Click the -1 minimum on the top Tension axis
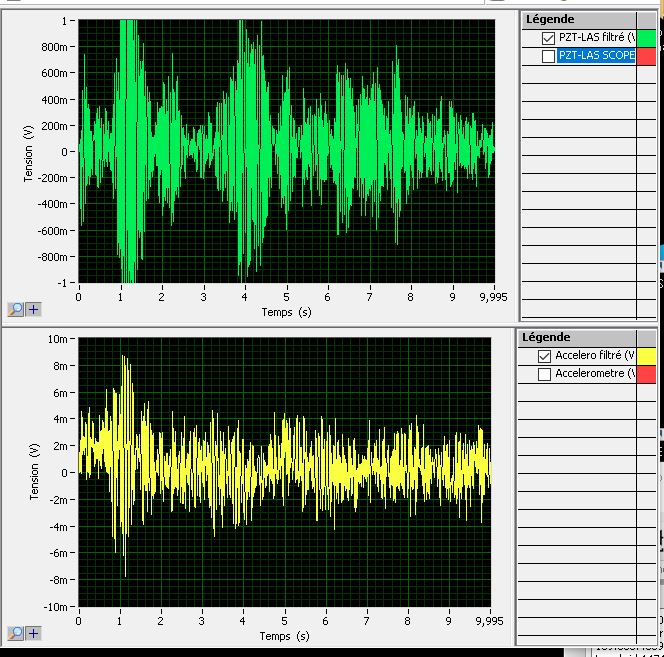This screenshot has width=664, height=657. pos(66,283)
